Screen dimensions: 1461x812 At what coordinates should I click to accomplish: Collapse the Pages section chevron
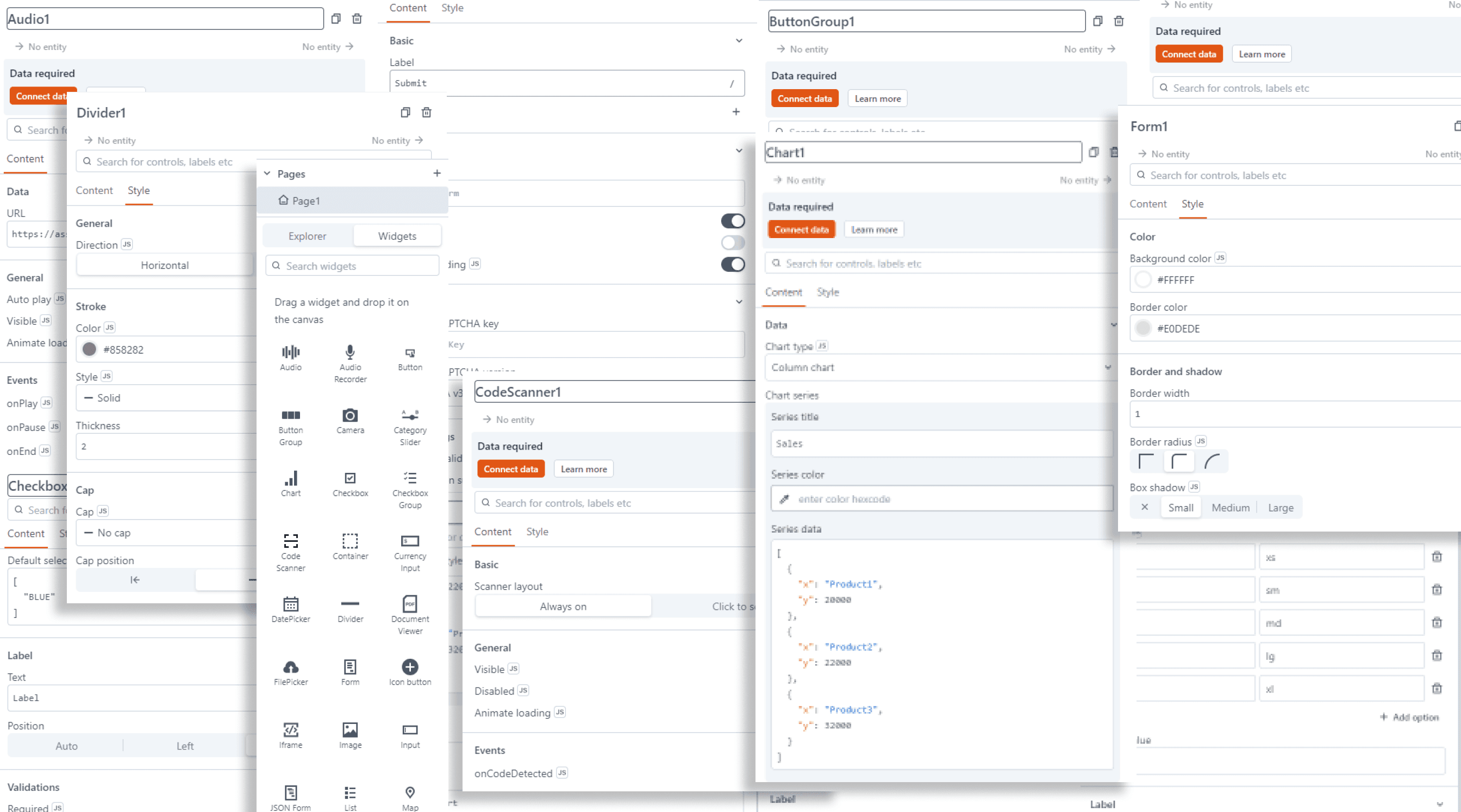[x=267, y=173]
